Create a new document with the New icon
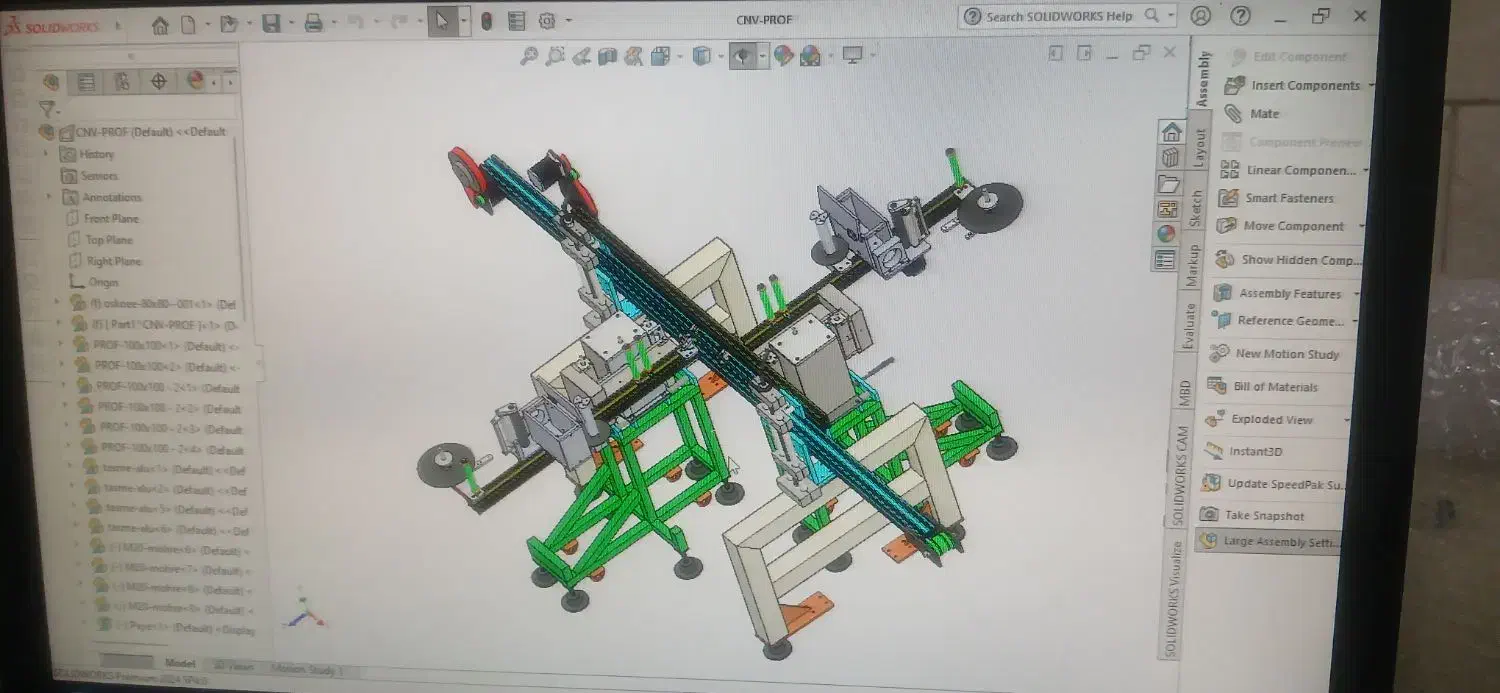This screenshot has width=1500, height=693. point(188,24)
